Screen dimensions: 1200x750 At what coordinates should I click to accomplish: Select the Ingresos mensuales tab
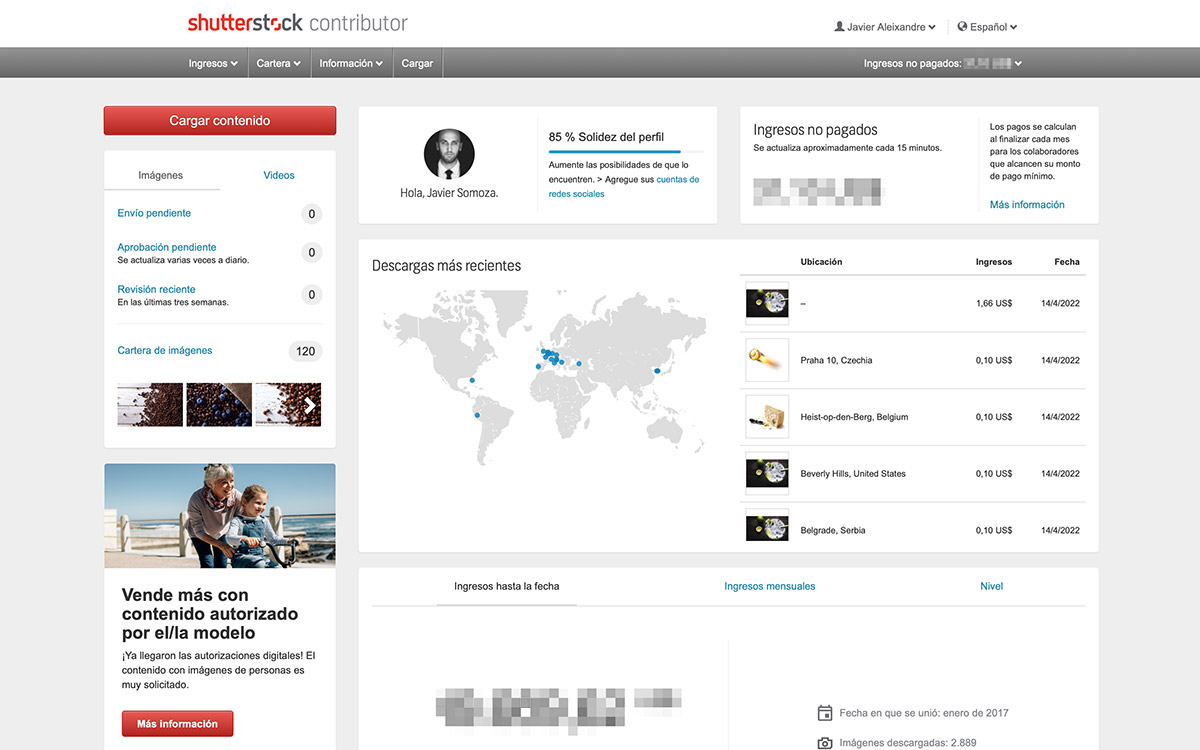point(769,586)
